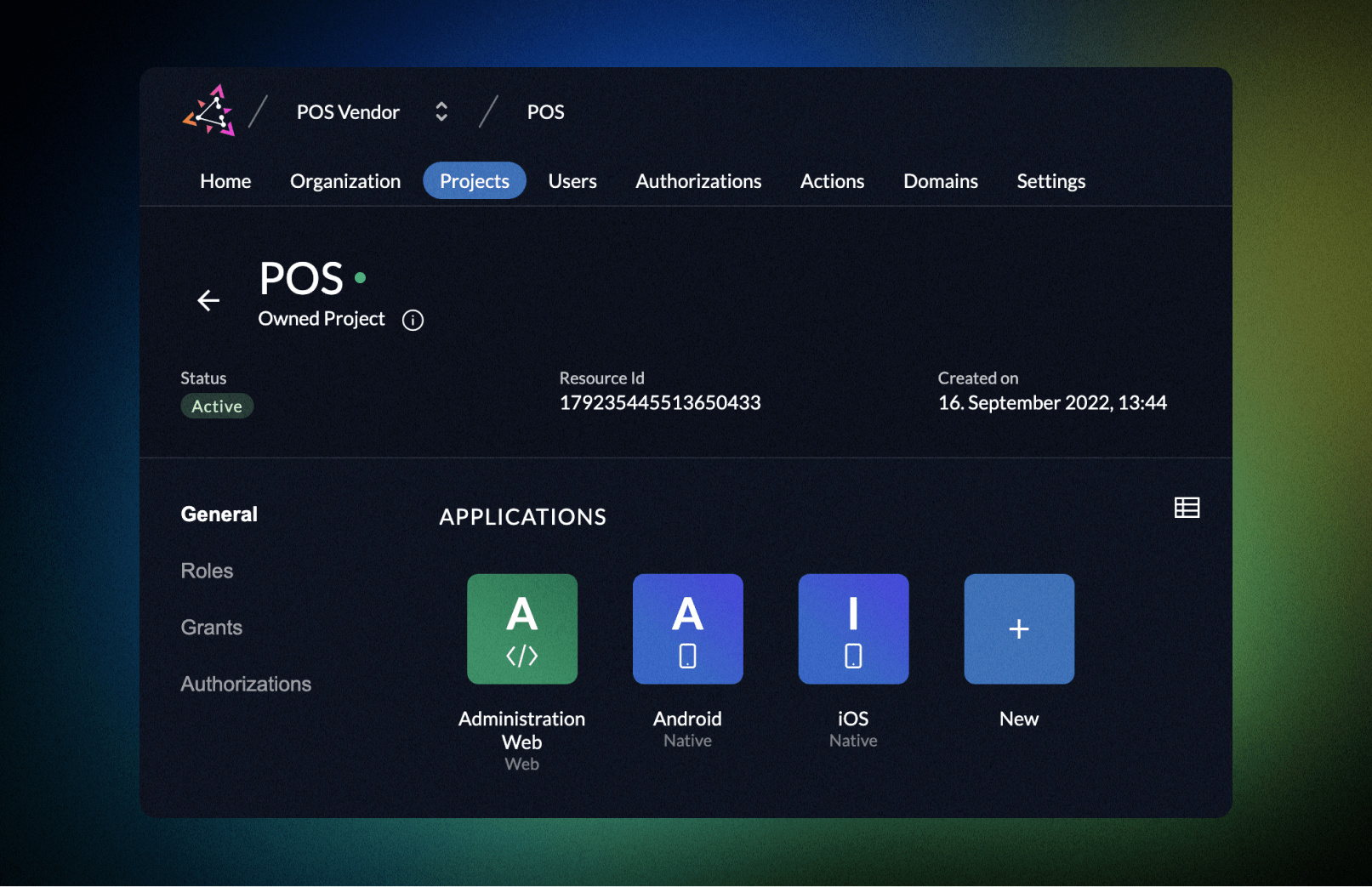Open the Android native application tile
The image size is (1372, 887).
click(687, 628)
